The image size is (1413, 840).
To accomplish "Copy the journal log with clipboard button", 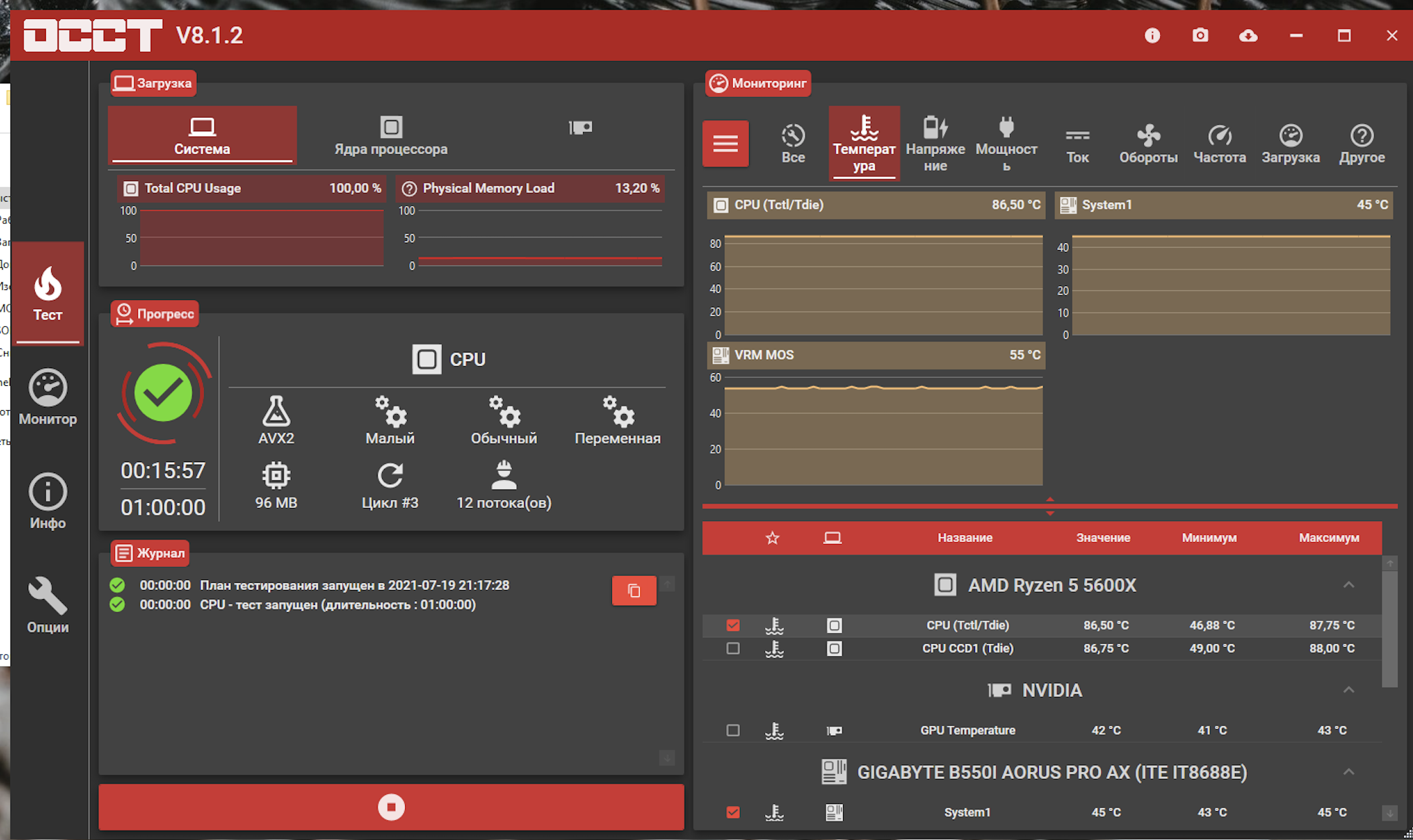I will point(634,591).
